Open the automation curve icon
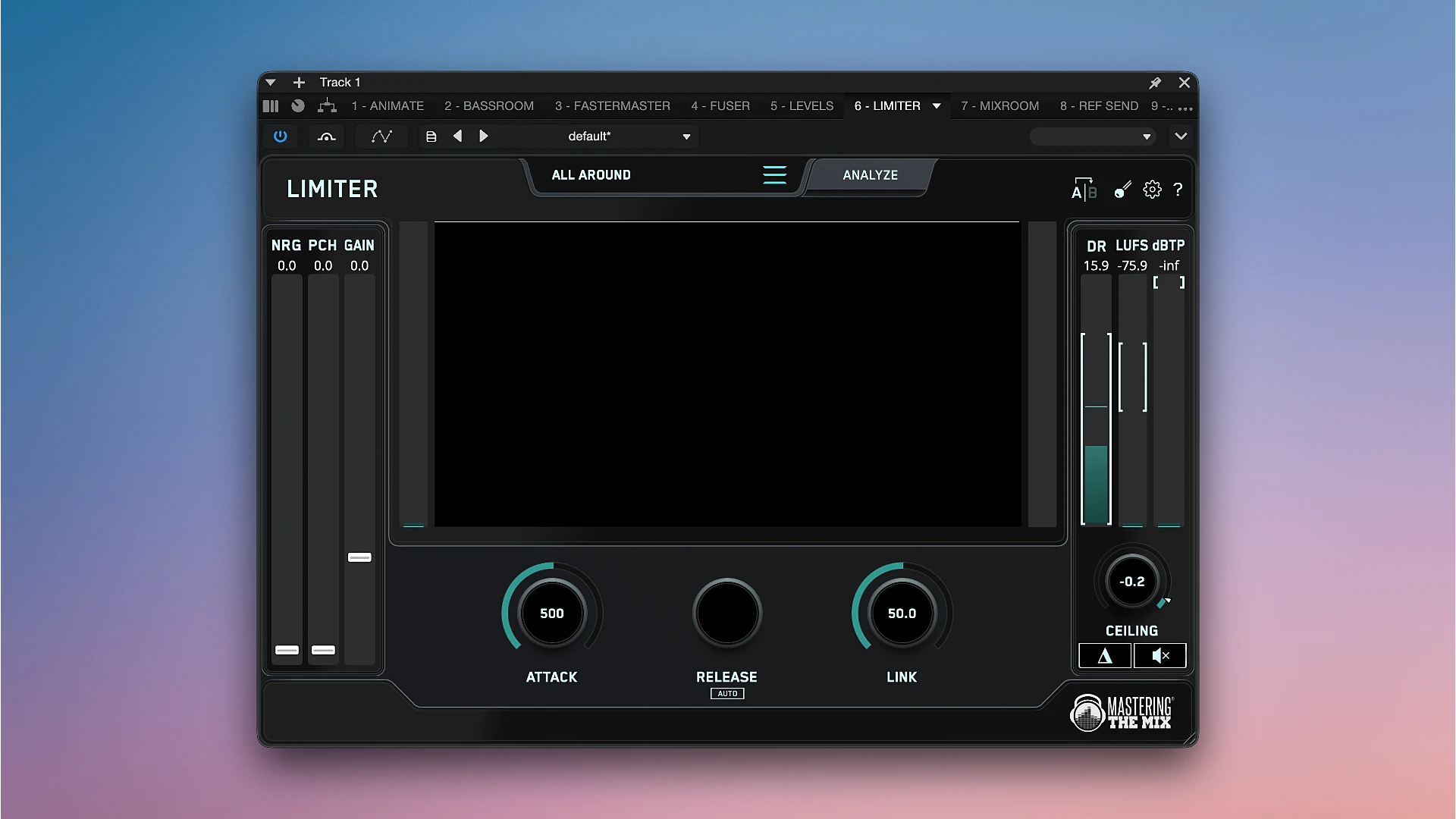 [x=381, y=136]
